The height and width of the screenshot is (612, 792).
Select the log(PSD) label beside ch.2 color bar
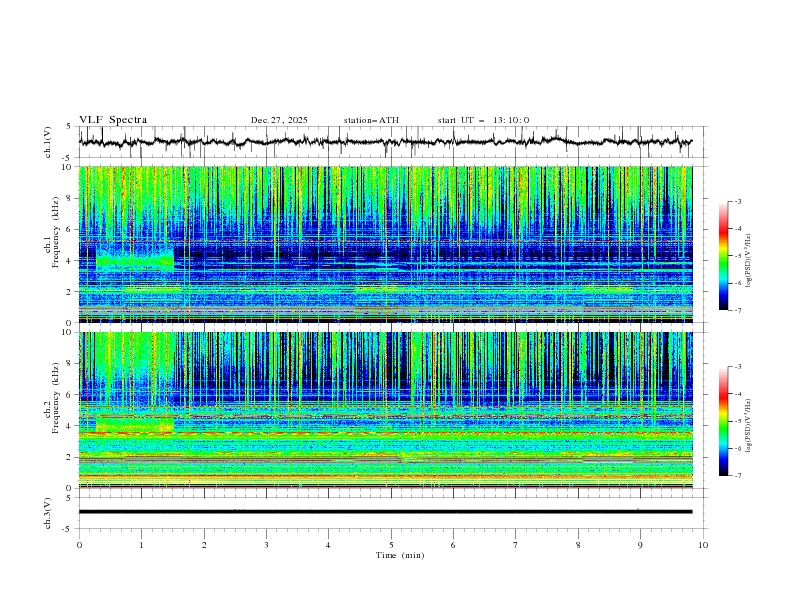tap(749, 426)
